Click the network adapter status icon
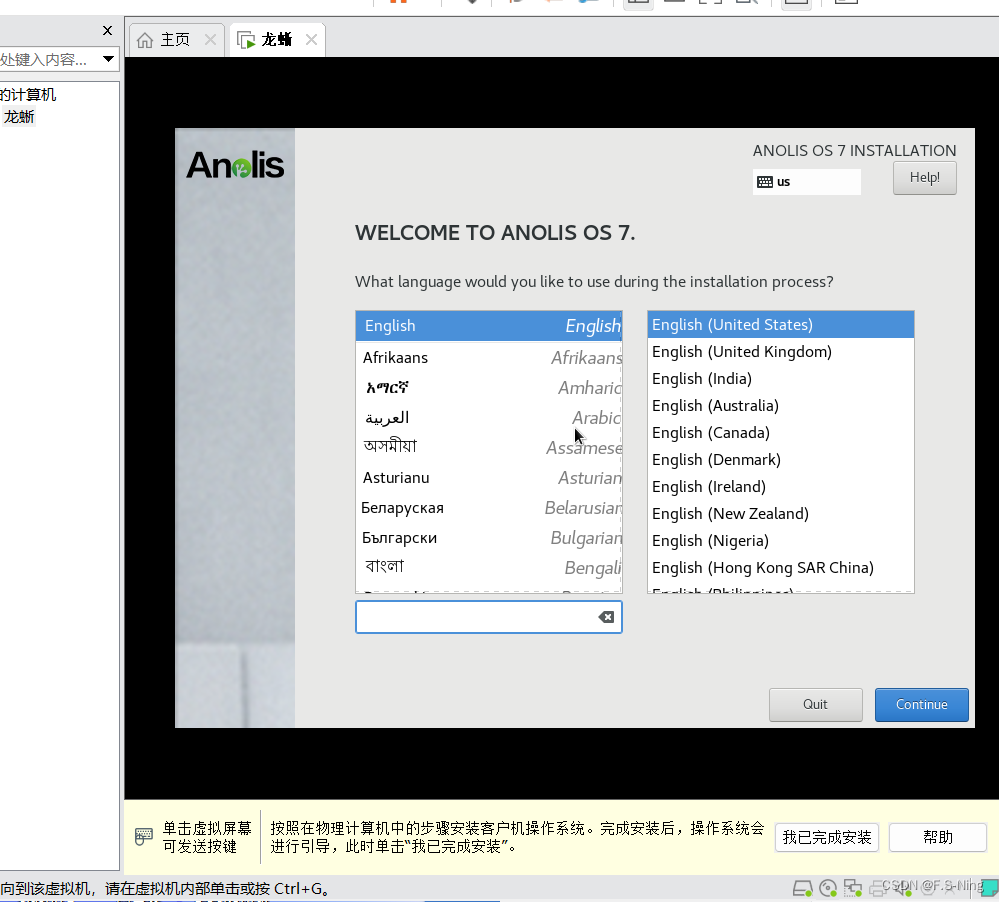The height and width of the screenshot is (902, 999). pos(852,887)
